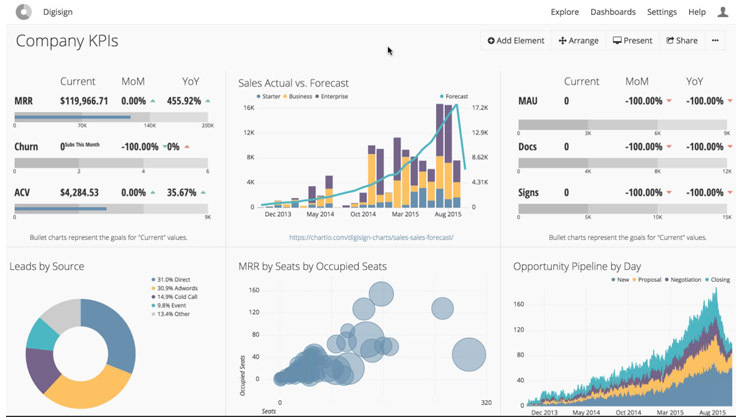Screen dimensions: 740x417
Task: Share the Company KPIs dashboard
Action: [682, 41]
